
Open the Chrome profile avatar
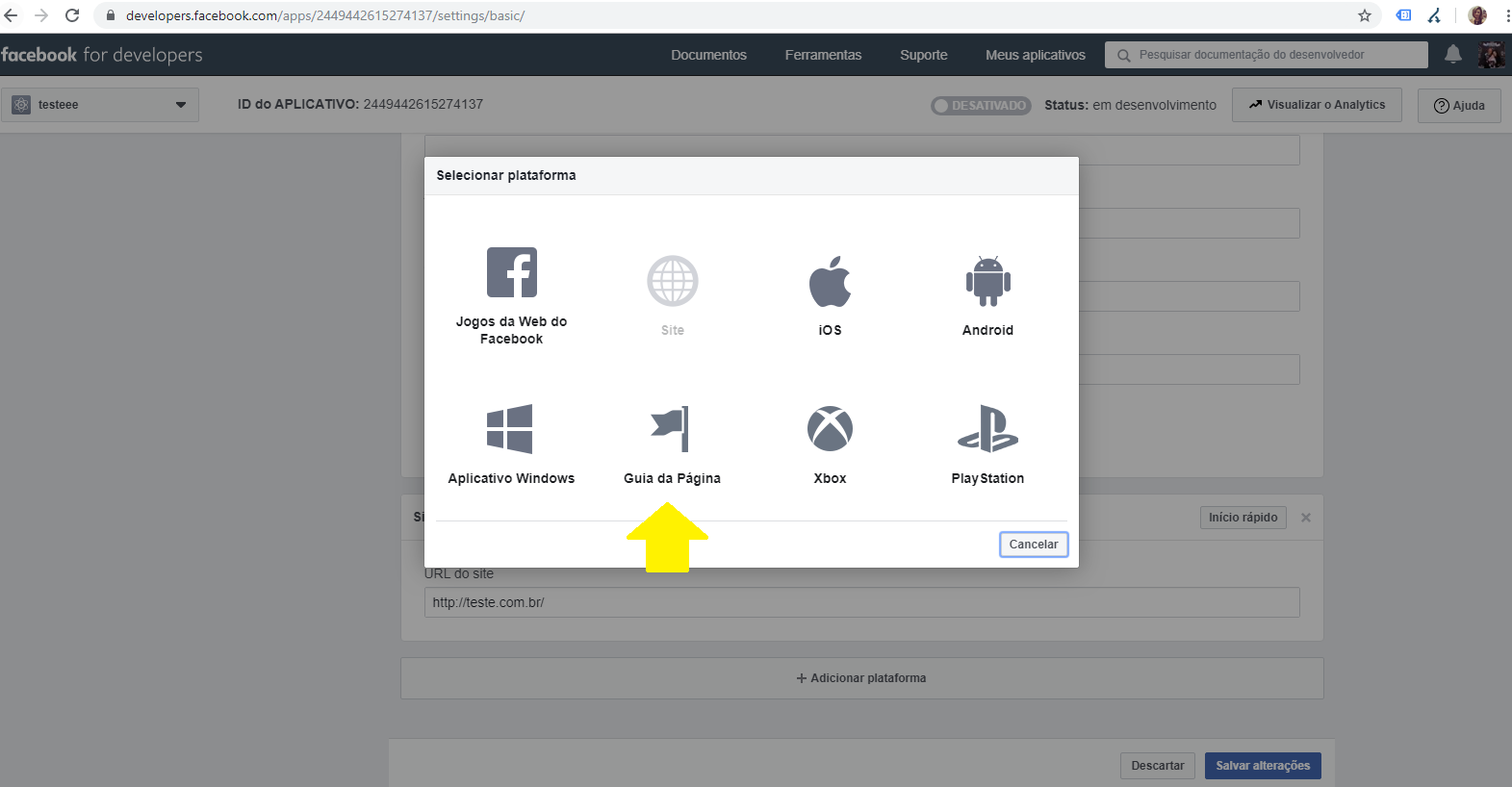(x=1477, y=15)
